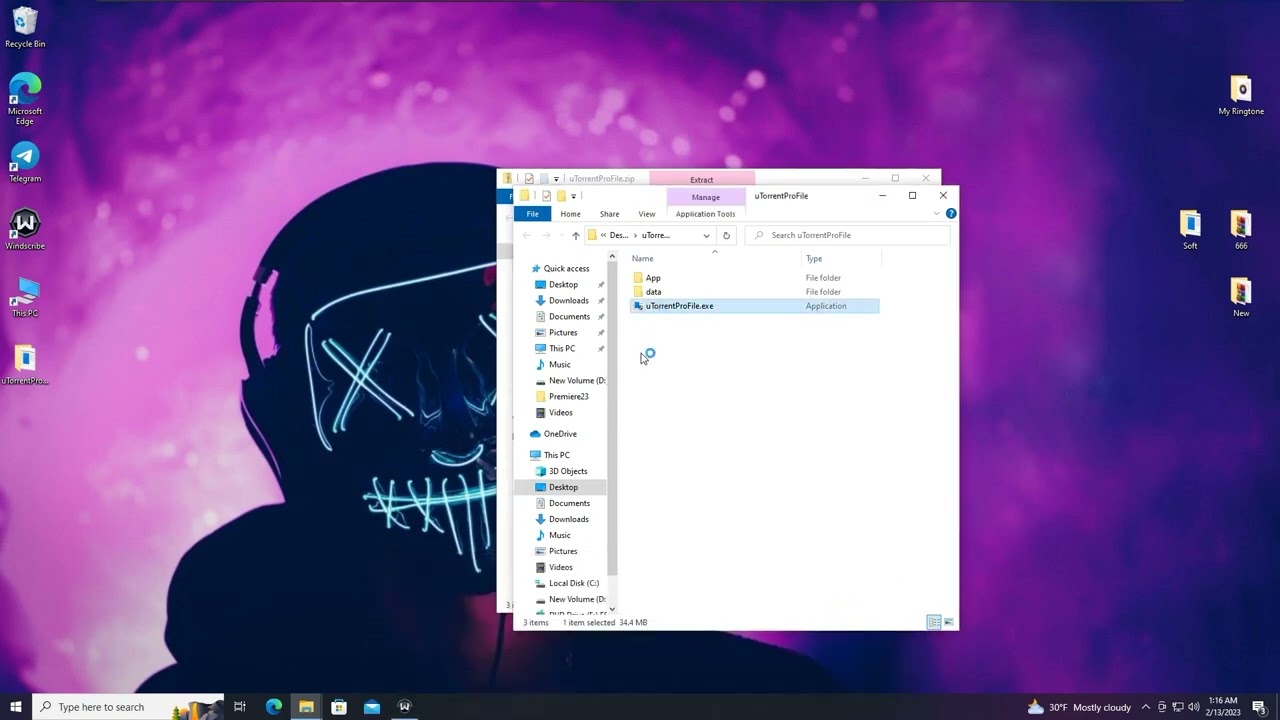
Task: Click the Refresh button beside address bar
Action: (726, 235)
